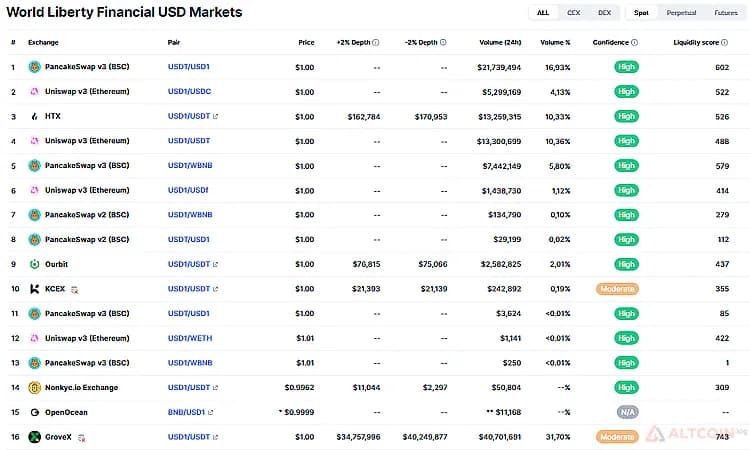This screenshot has height=450, width=750.
Task: Click external link icon on Nonkyc.io pair
Action: 215,387
